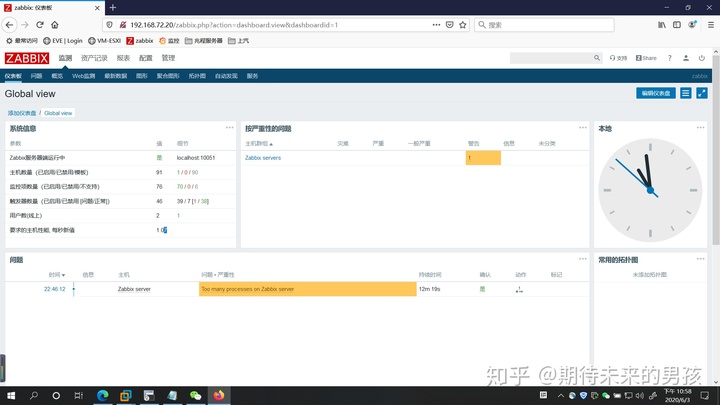The width and height of the screenshot is (720, 405).
Task: Open the dashboard actions list icon
Action: click(686, 93)
